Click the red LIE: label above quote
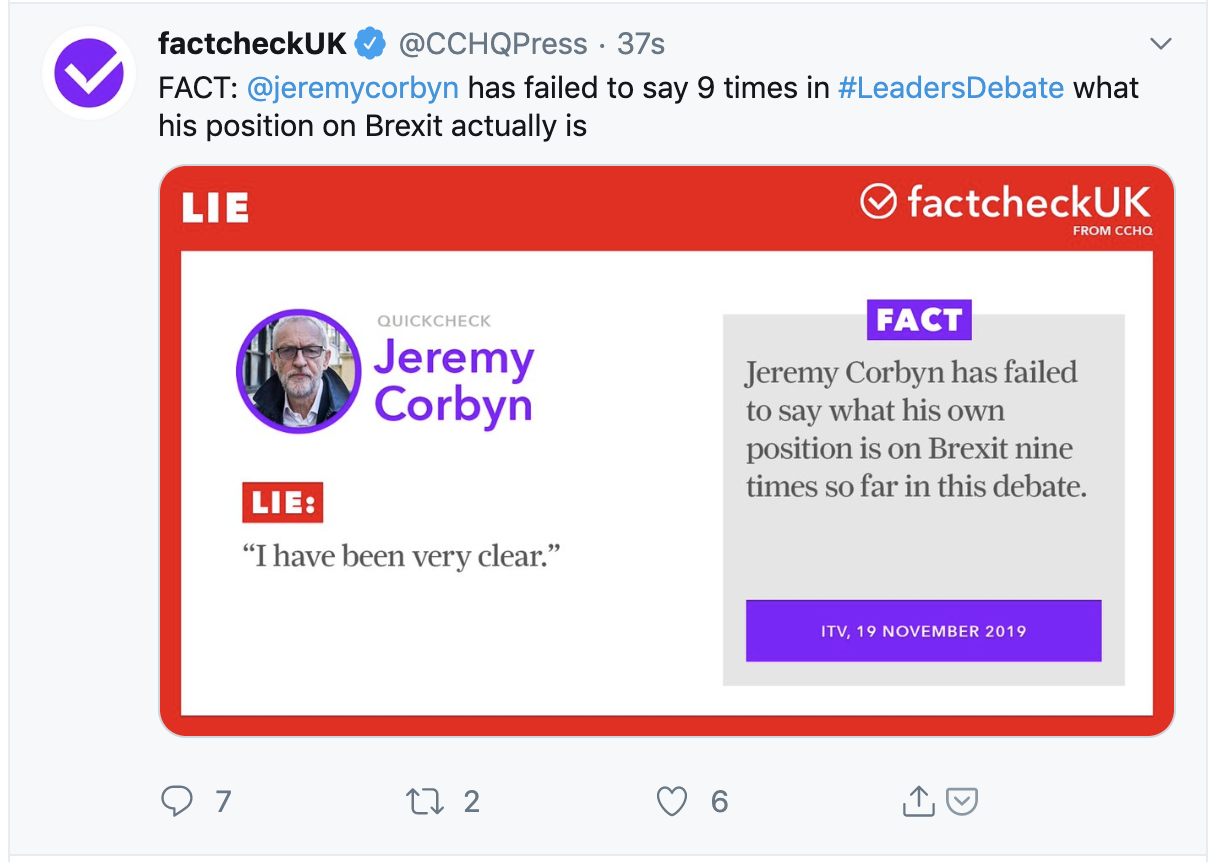Screen dimensions: 1210x862 click(x=283, y=504)
